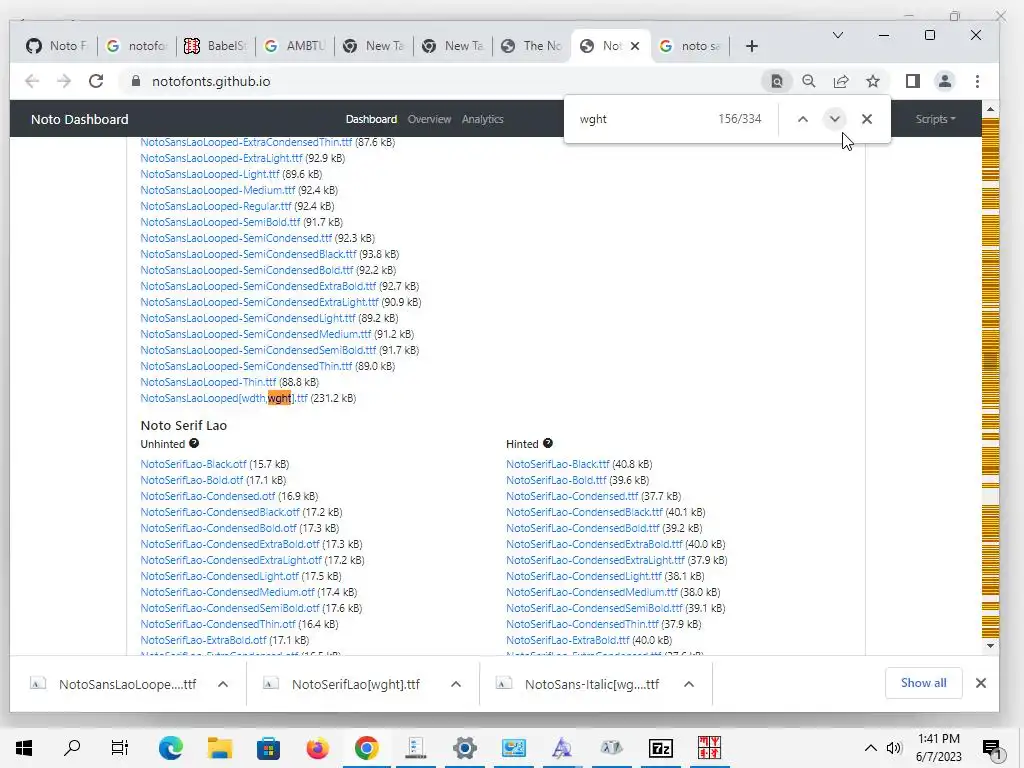Open File Explorer from taskbar
Viewport: 1024px width, 768px height.
click(x=219, y=748)
